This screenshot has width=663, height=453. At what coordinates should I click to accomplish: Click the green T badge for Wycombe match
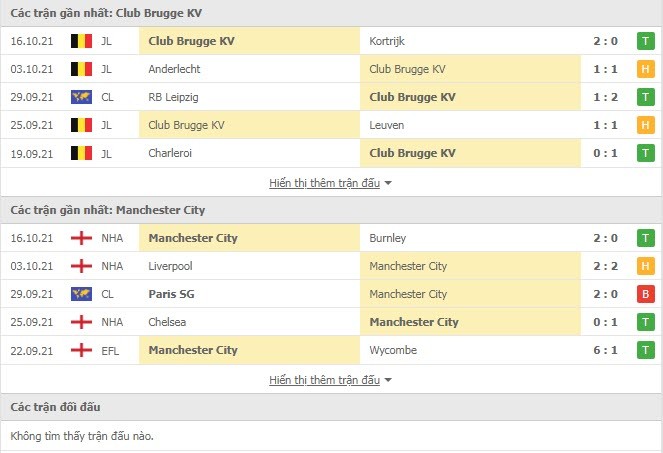pos(645,350)
